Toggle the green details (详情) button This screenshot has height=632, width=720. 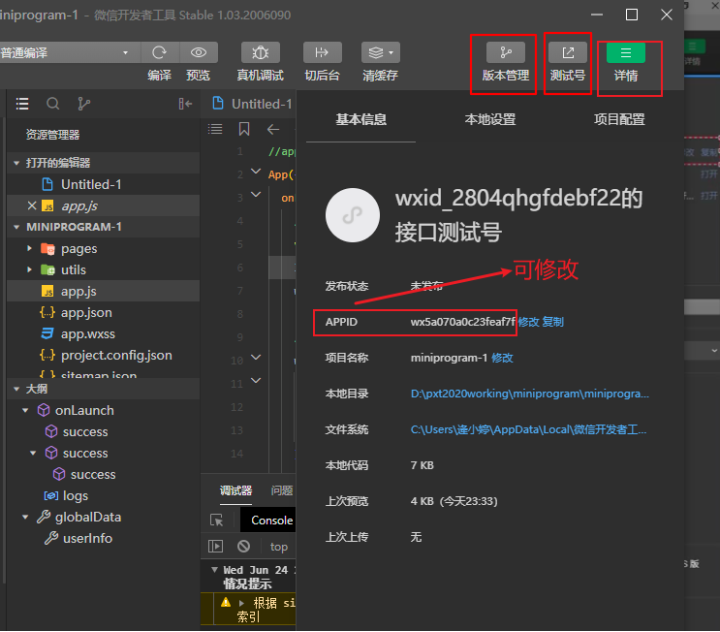(x=626, y=52)
